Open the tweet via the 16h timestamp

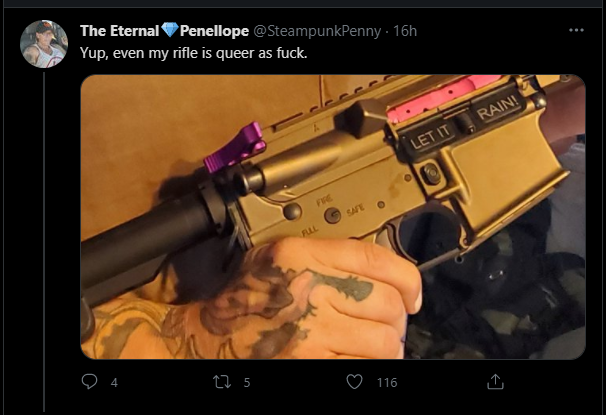tap(405, 31)
